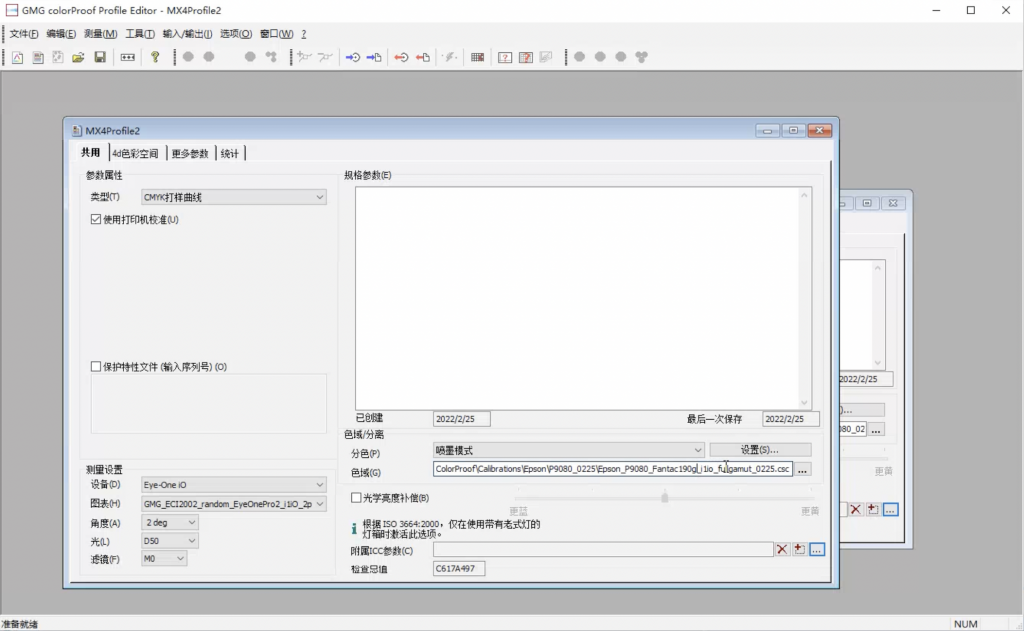1024x631 pixels.
Task: Expand the 设备 Eye-One iO dropdown
Action: click(234, 485)
